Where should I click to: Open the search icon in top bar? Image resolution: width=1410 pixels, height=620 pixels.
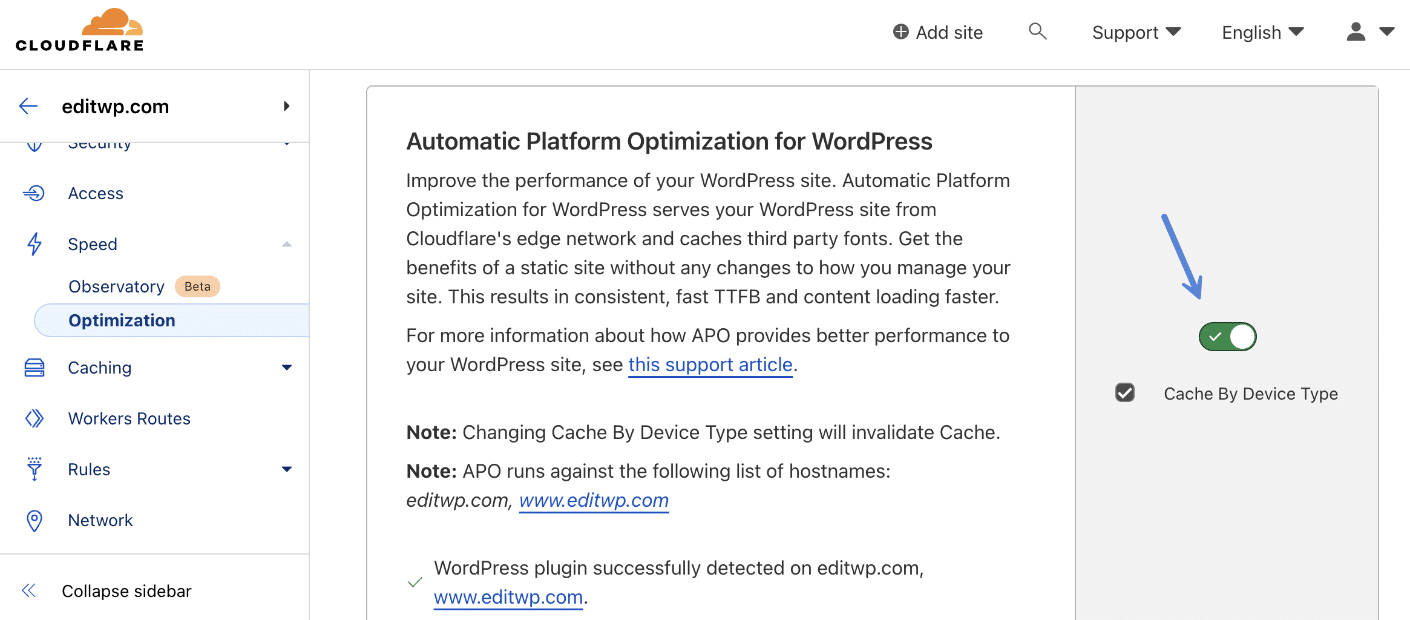tap(1037, 31)
